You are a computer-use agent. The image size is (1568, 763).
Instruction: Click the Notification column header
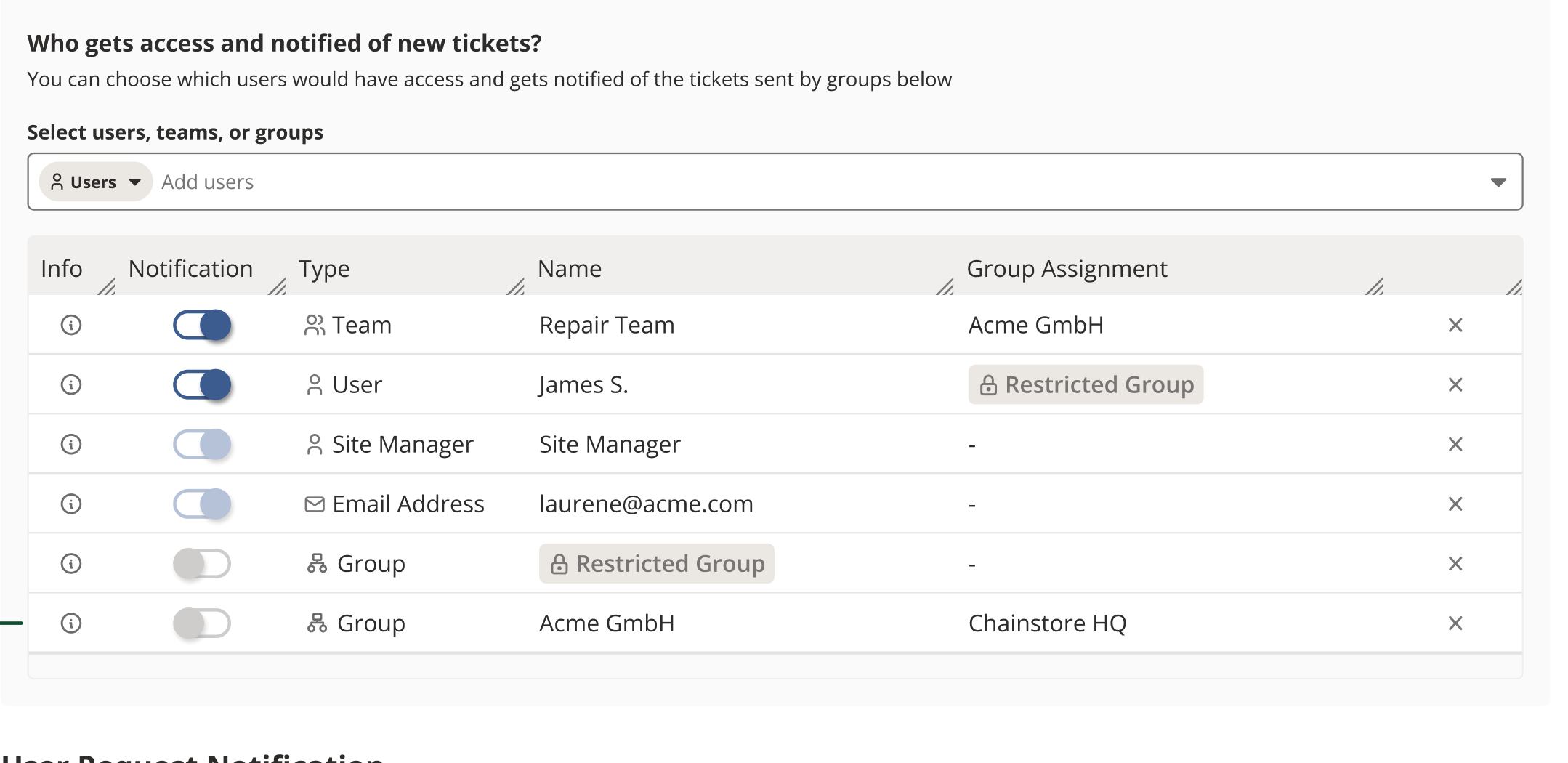(190, 269)
